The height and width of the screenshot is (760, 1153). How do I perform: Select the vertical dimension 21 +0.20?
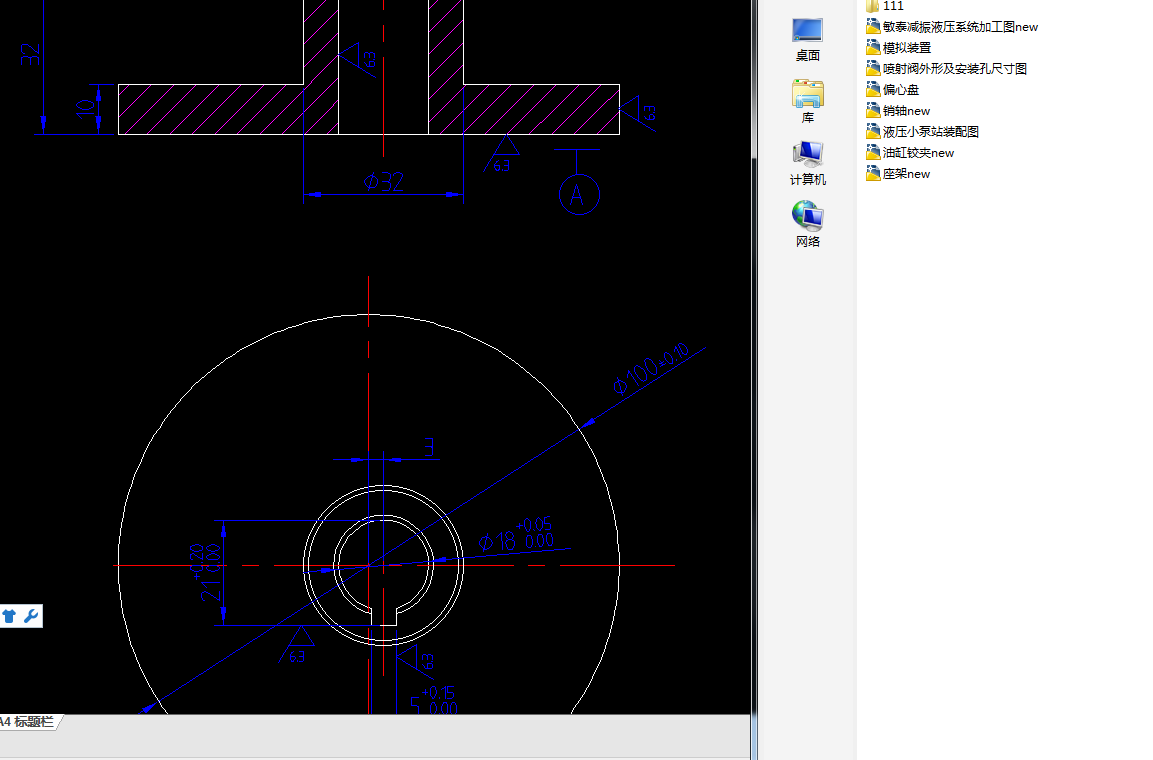(205, 572)
